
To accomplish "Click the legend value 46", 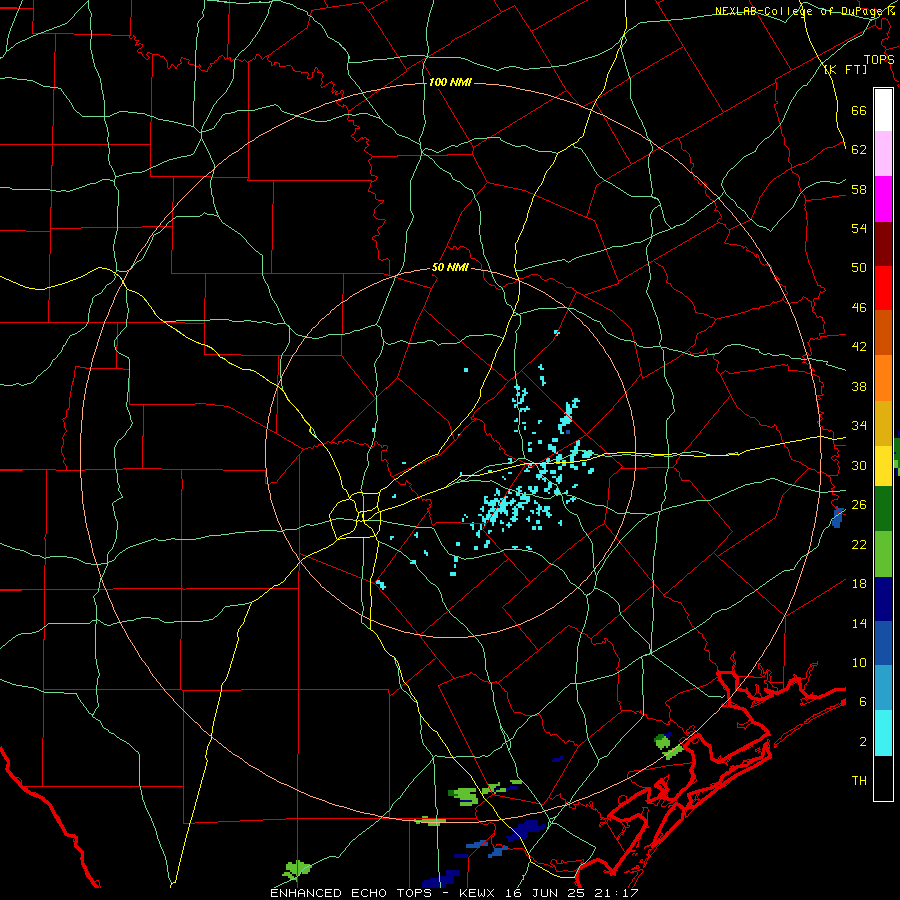I will (859, 308).
